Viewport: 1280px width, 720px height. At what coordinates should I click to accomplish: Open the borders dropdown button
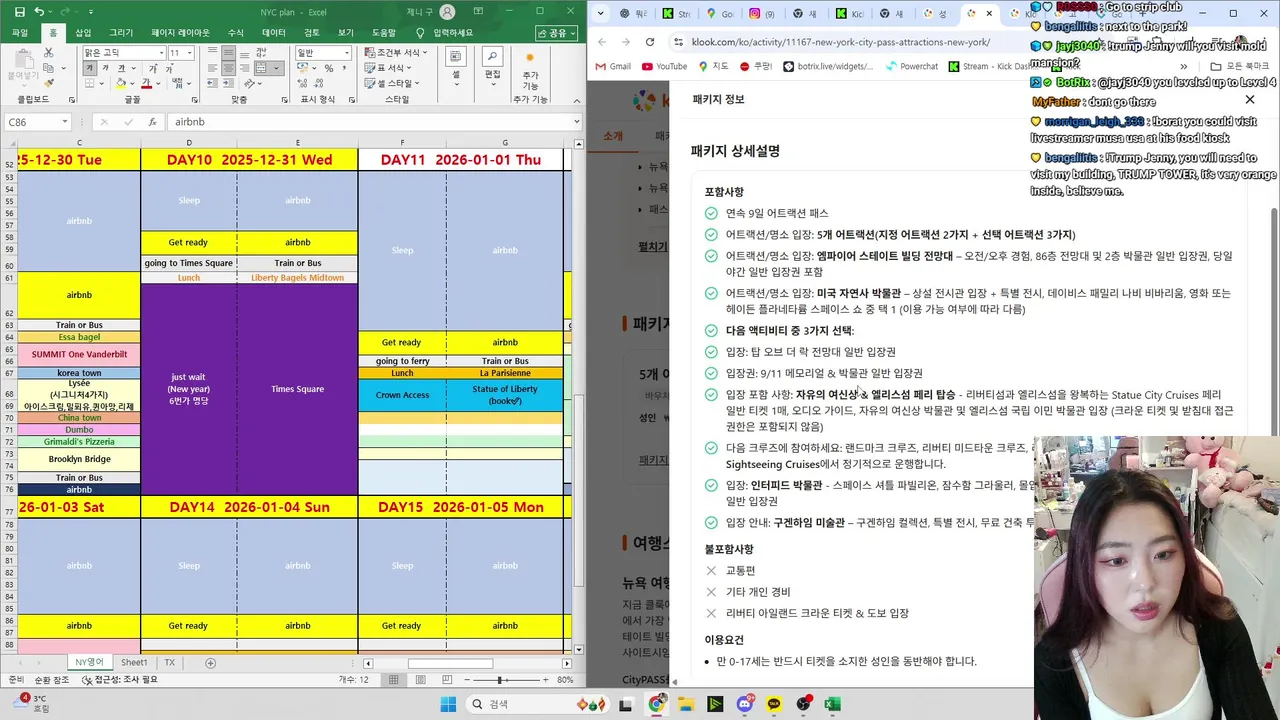pyautogui.click(x=101, y=83)
